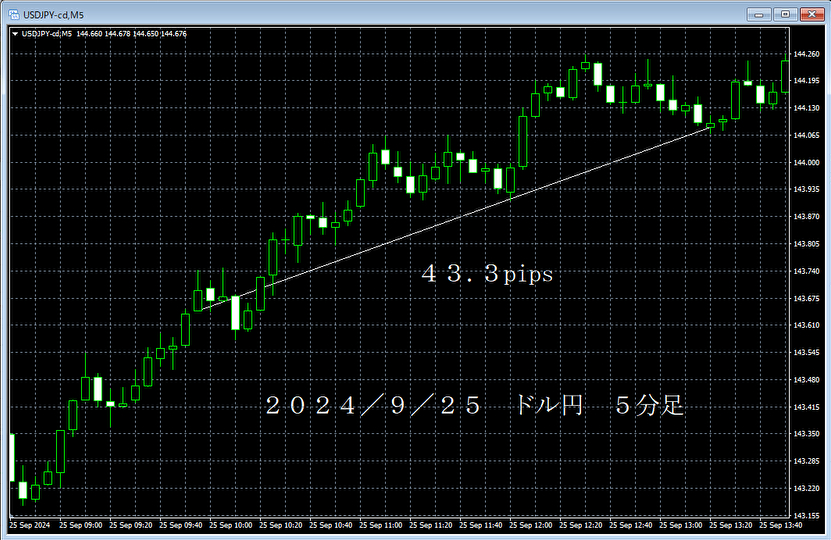Close the USDJPY-cd,M5 chart window
This screenshot has width=831, height=540.
click(x=811, y=14)
